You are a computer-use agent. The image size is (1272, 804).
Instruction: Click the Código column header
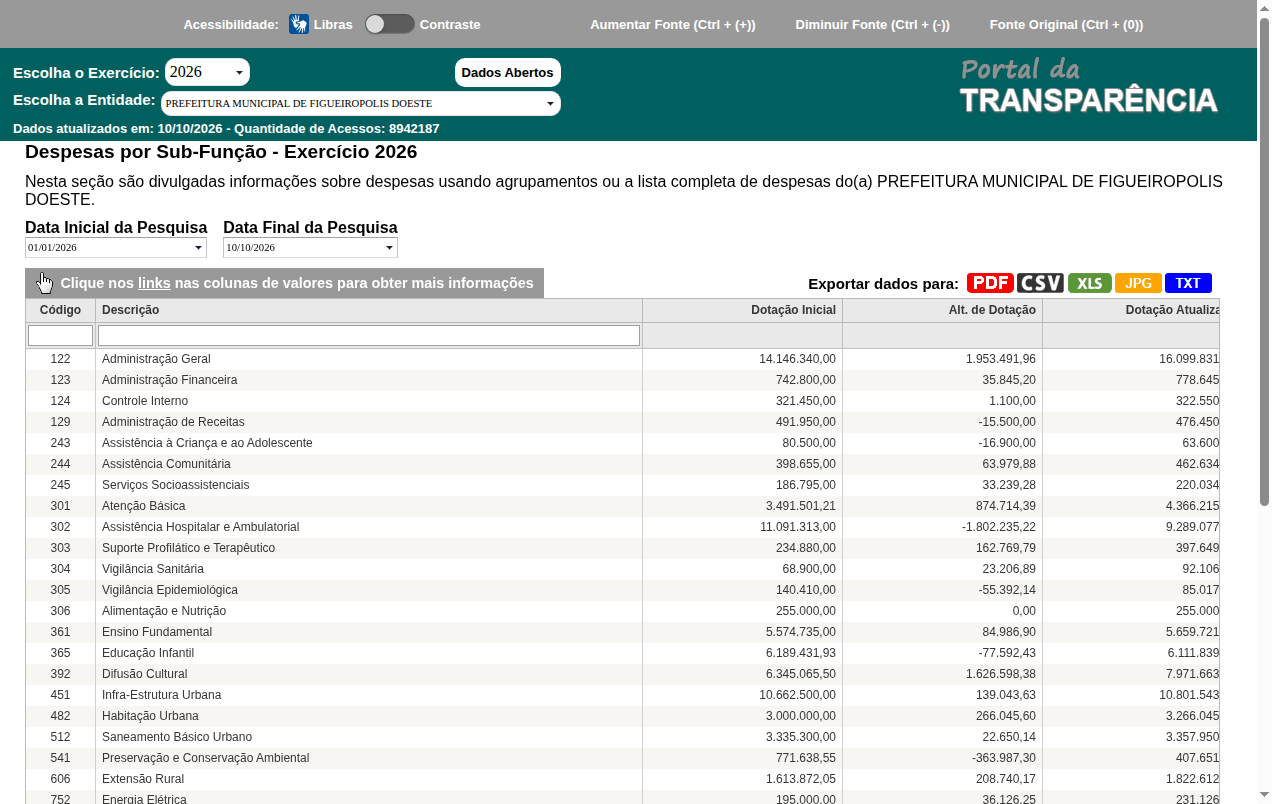[x=60, y=310]
